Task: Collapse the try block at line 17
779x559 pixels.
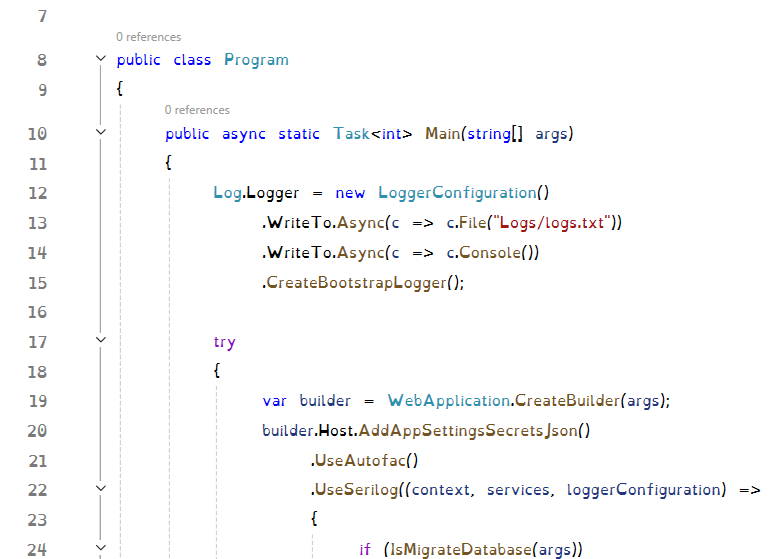Action: [x=101, y=340]
